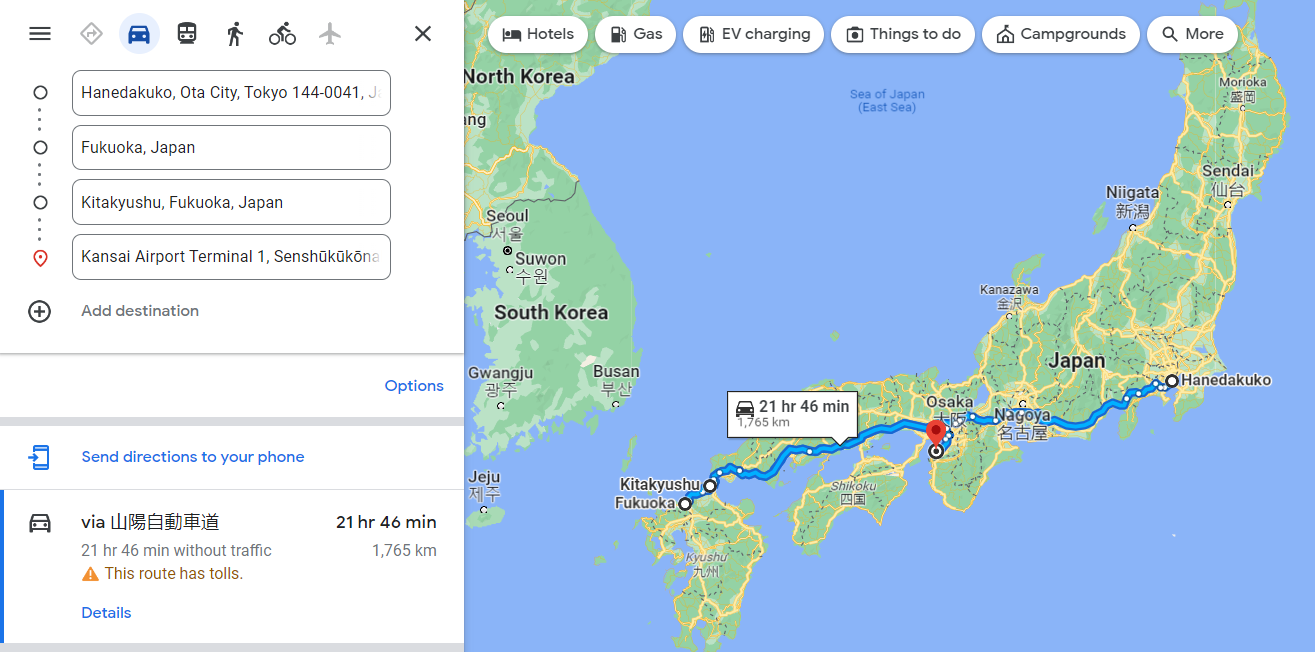The height and width of the screenshot is (652, 1315).
Task: Edit the Kitakyushu destination field
Action: pyautogui.click(x=231, y=202)
